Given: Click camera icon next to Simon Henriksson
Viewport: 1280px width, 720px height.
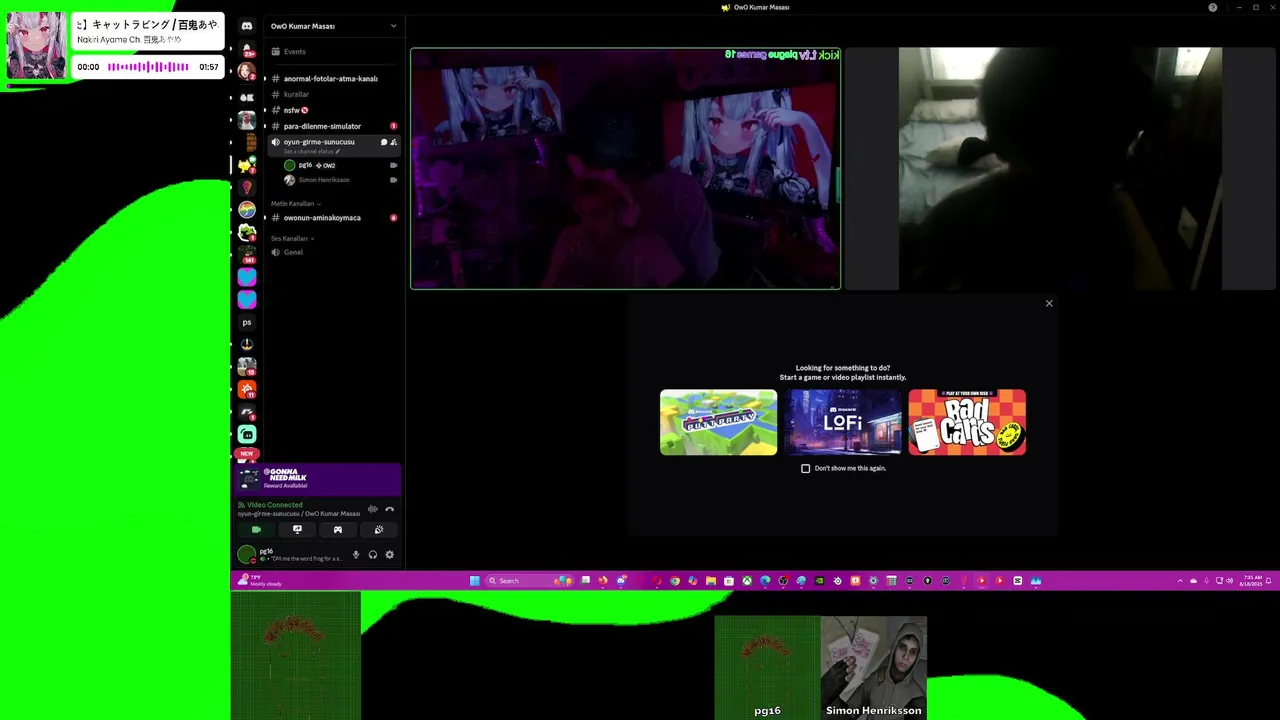Looking at the screenshot, I should 393,180.
